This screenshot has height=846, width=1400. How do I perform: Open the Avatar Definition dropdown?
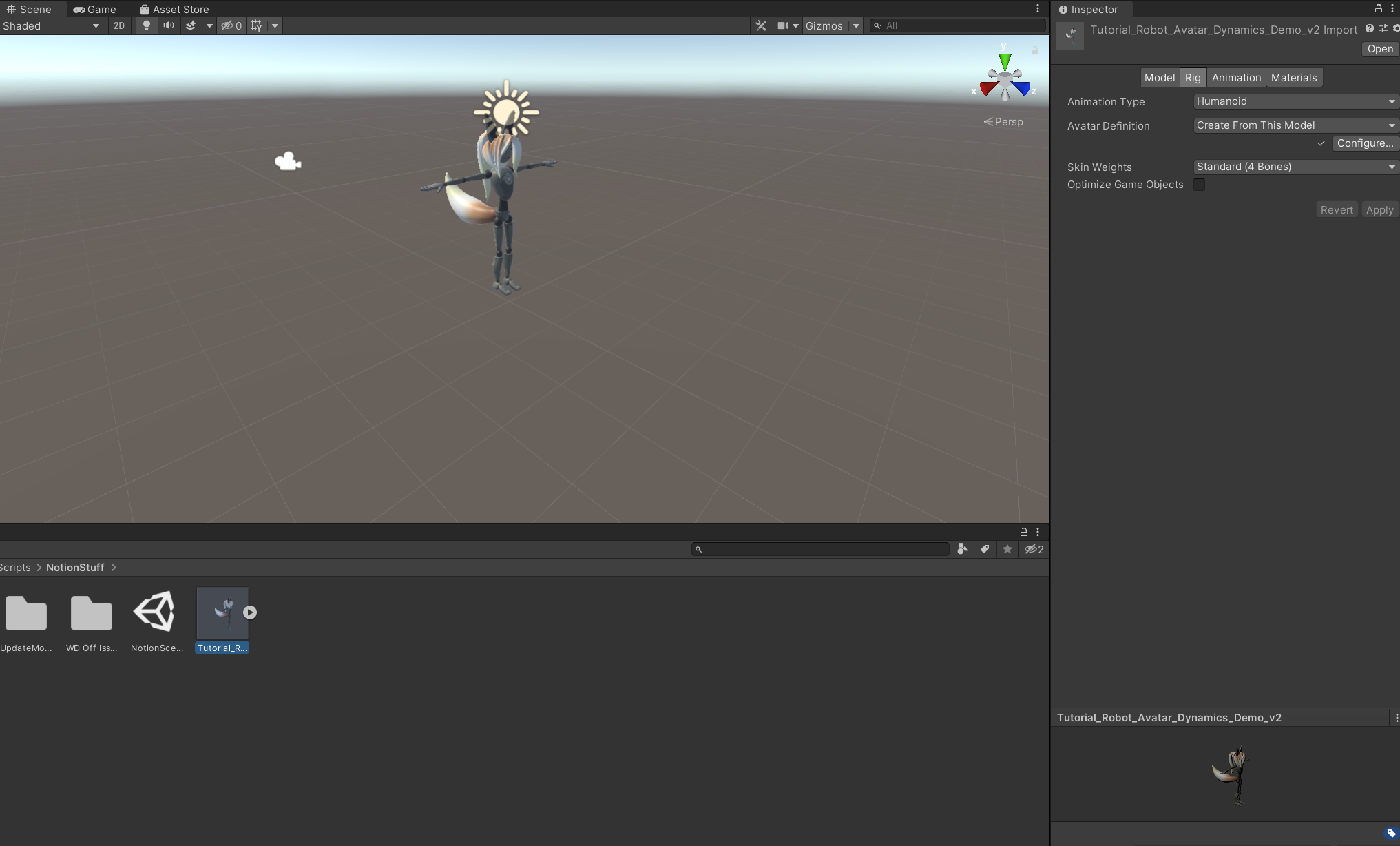[1296, 125]
